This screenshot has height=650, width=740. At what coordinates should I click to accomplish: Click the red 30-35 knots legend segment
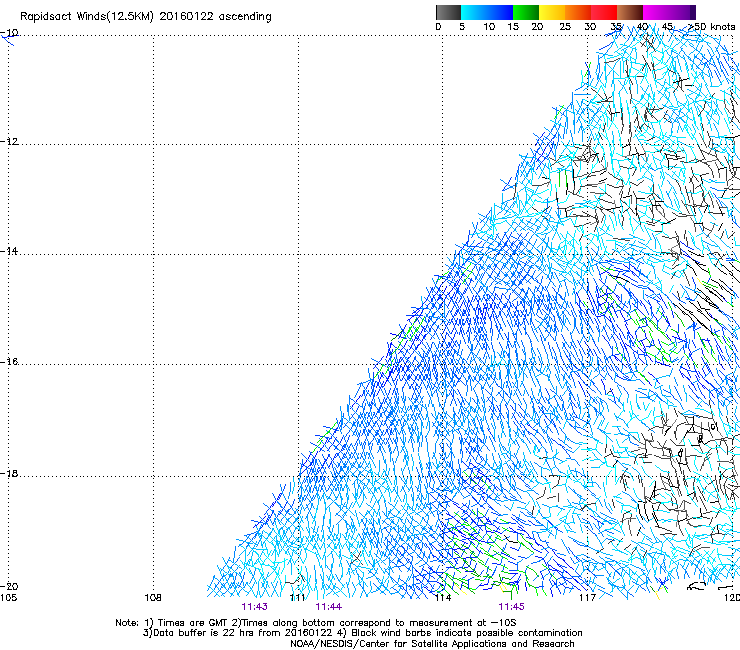pos(604,12)
